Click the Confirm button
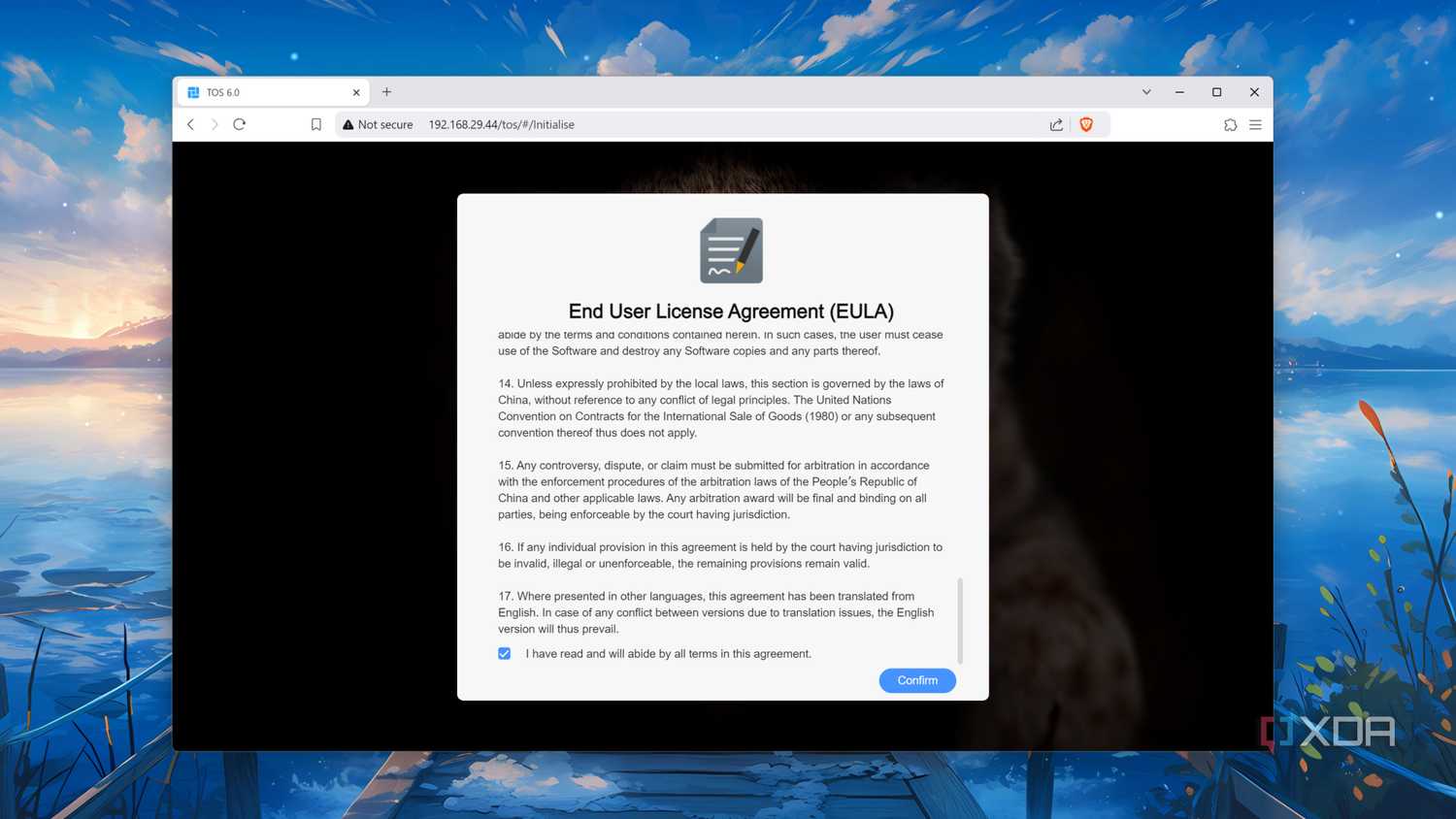Screen dimensions: 1456x819 (x=917, y=680)
